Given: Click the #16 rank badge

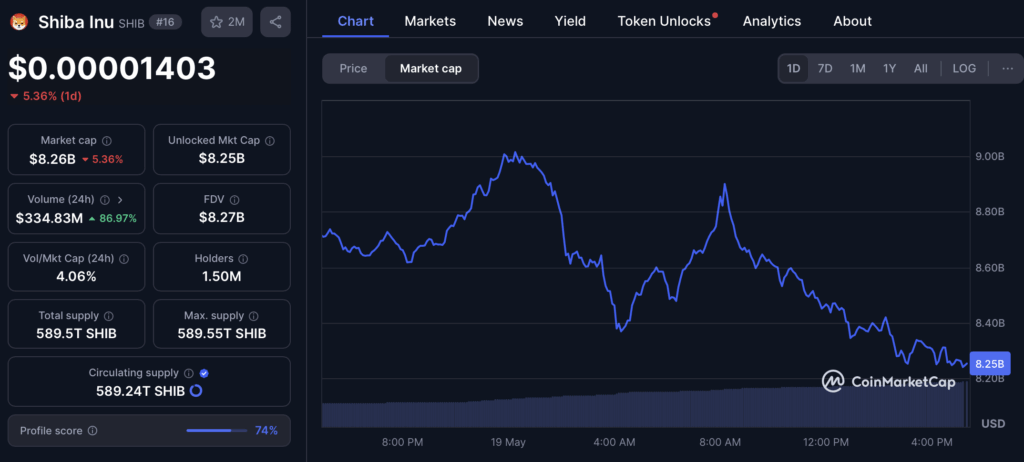Looking at the screenshot, I should coord(165,22).
